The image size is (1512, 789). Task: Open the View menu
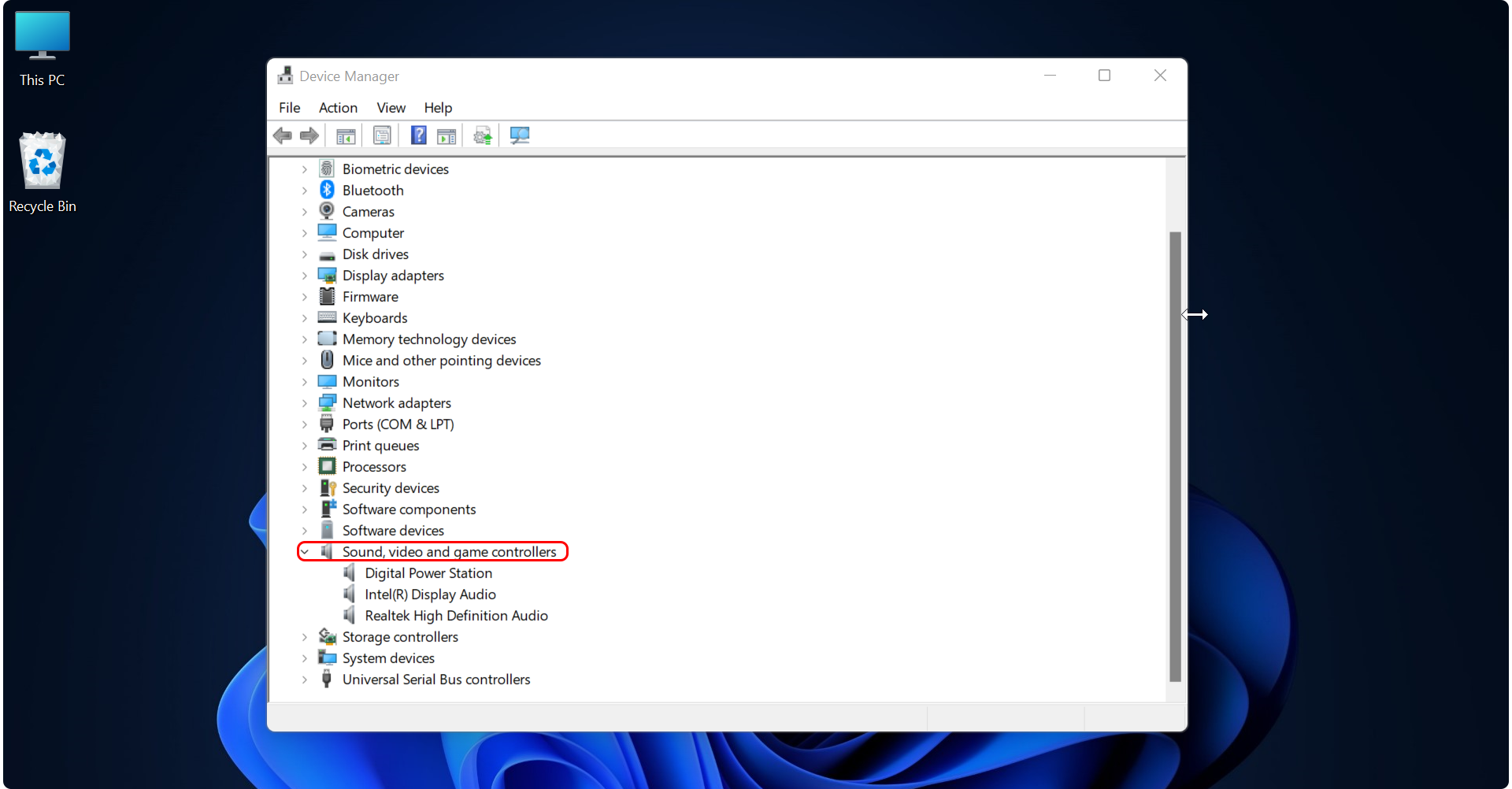coord(391,108)
